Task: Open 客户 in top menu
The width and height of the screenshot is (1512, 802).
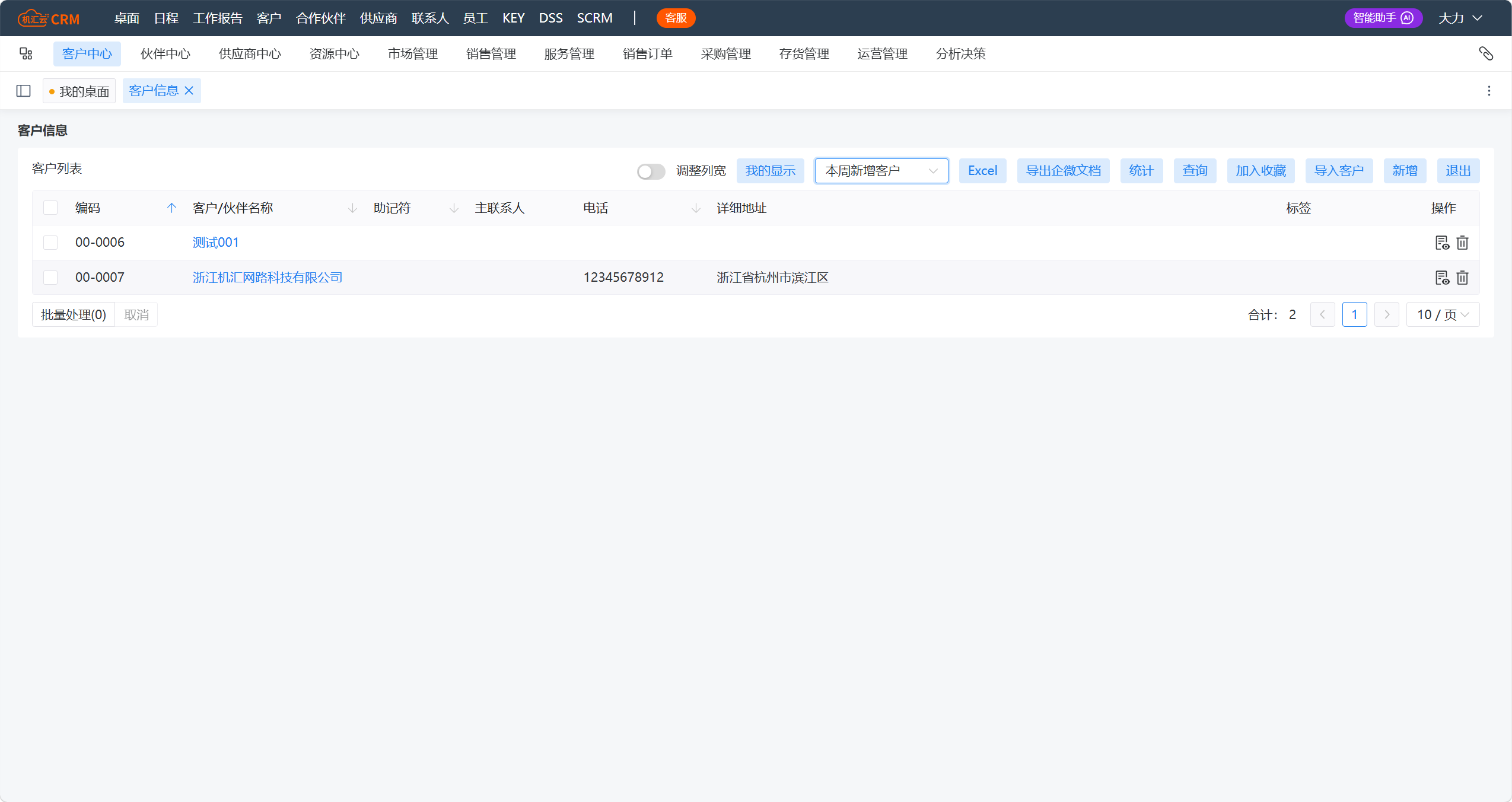Action: tap(269, 18)
